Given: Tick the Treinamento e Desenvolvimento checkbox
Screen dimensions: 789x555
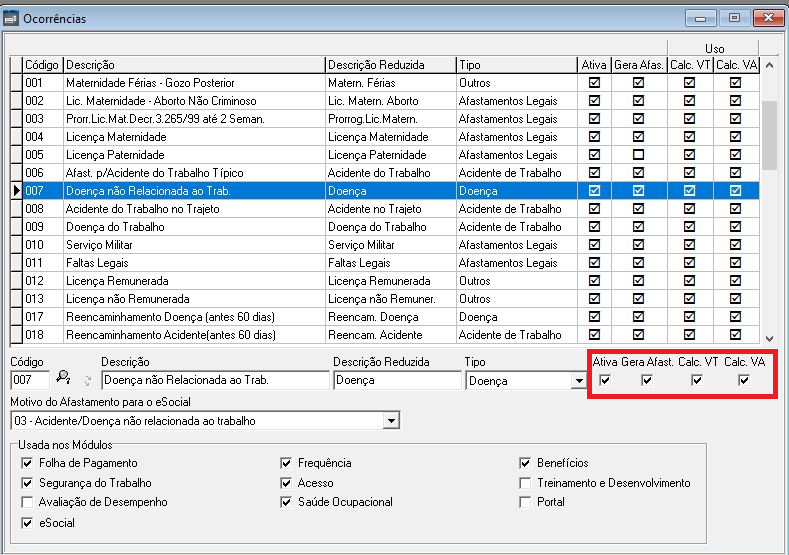Looking at the screenshot, I should [x=525, y=483].
